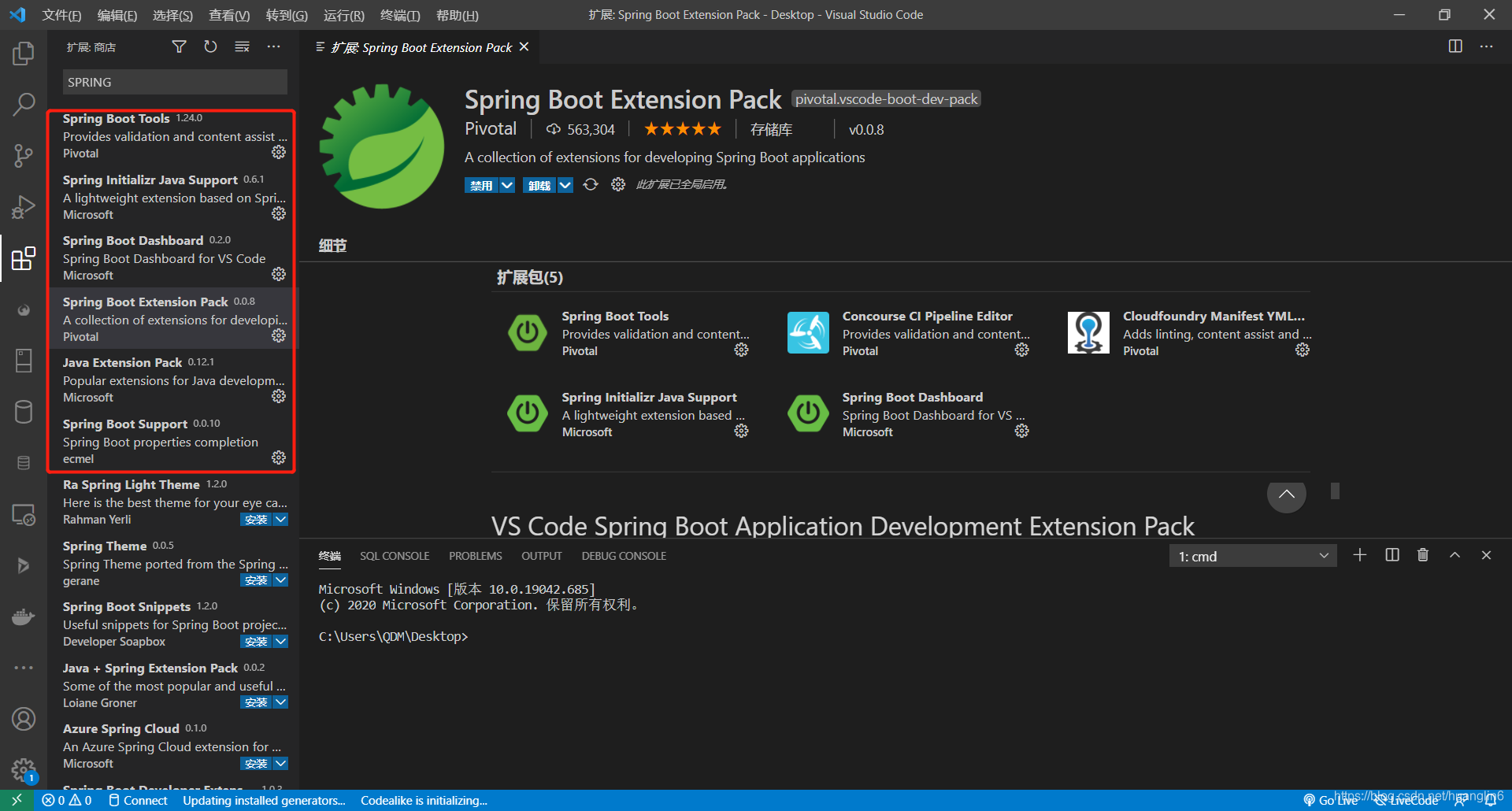This screenshot has width=1512, height=811.
Task: Open the Explorer view in activity bar
Action: pos(24,54)
